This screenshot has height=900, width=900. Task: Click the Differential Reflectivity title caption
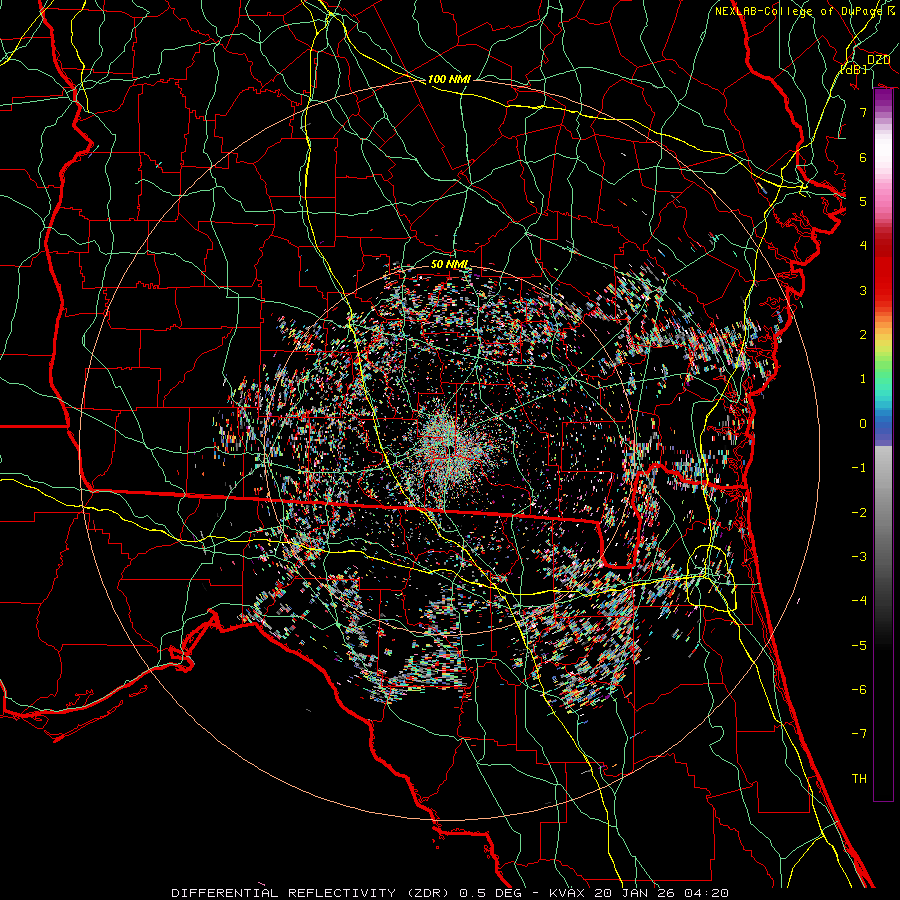pyautogui.click(x=450, y=893)
